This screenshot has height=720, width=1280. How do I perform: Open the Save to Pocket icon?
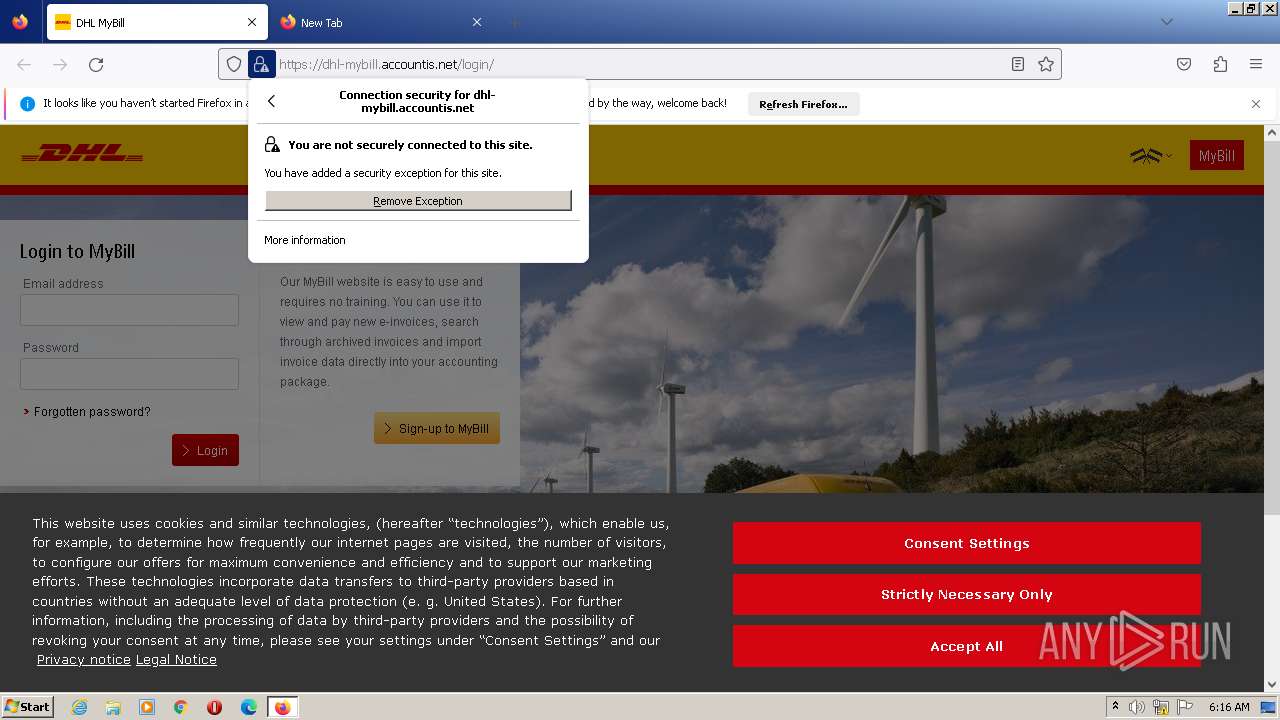(1184, 64)
